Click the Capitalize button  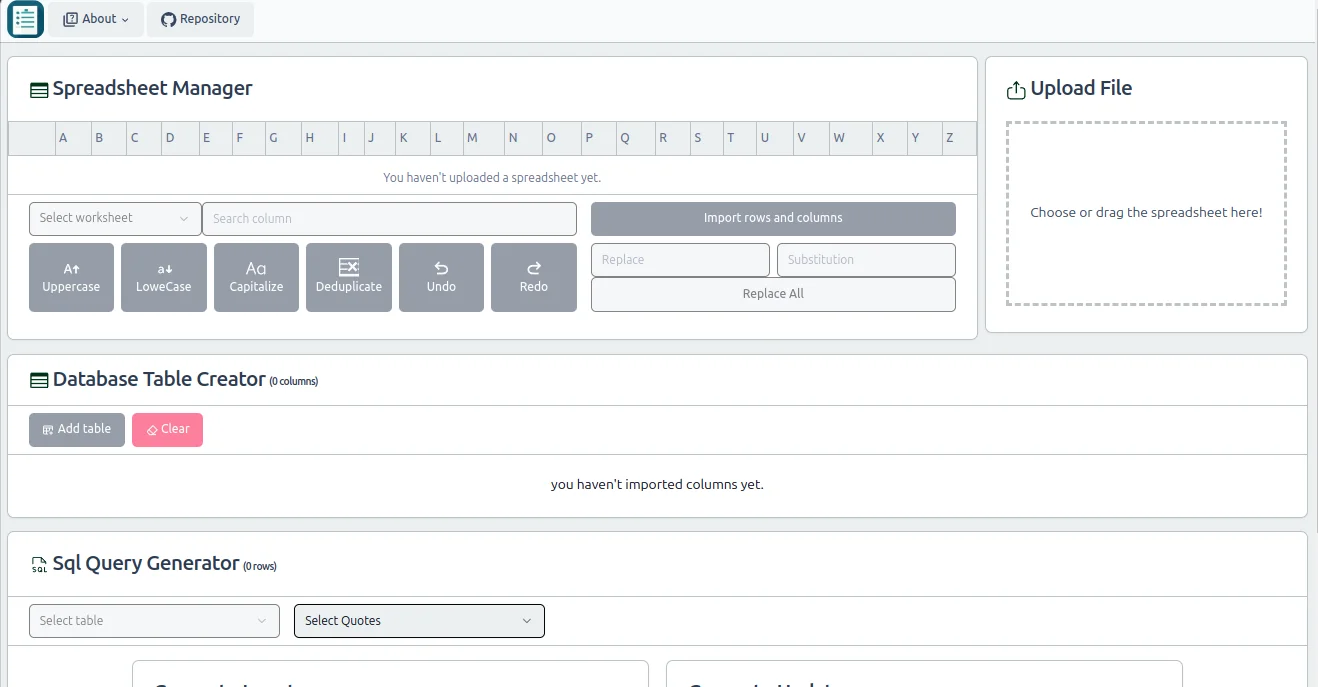pos(256,278)
